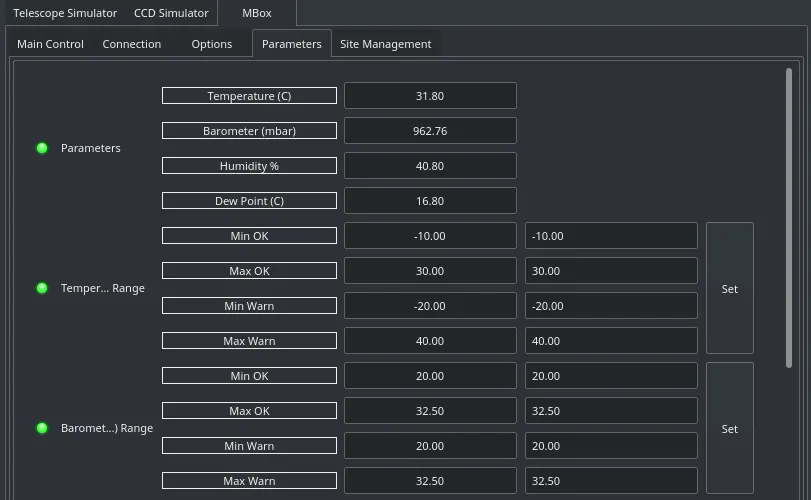Viewport: 811px width, 500px height.
Task: Click the Baromet...) Range group label
Action: point(107,428)
